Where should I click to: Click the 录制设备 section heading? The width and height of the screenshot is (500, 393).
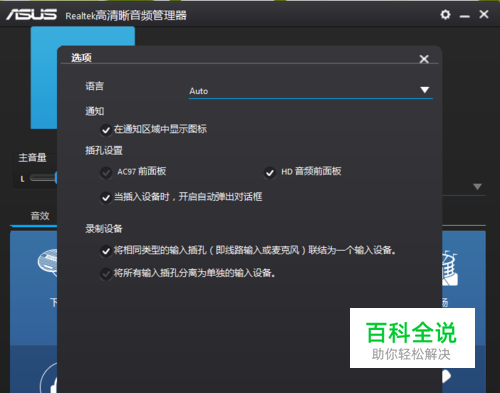coord(104,229)
